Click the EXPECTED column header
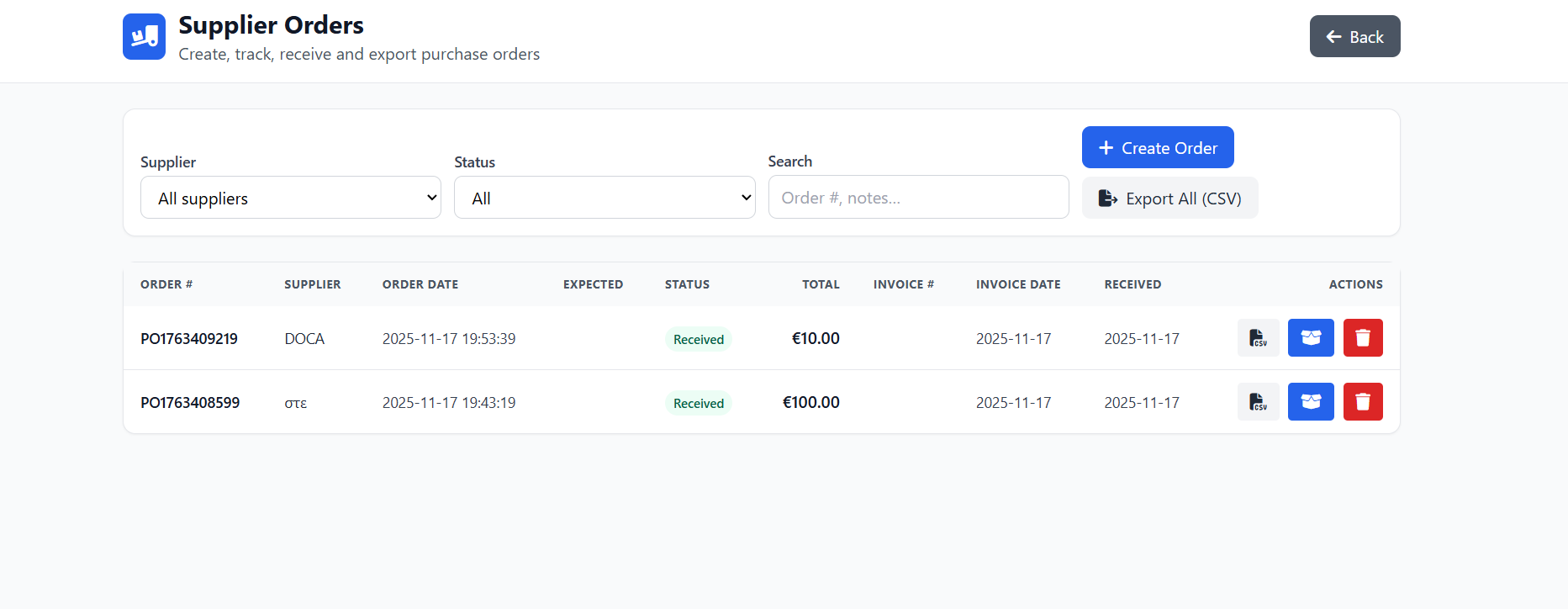 click(x=593, y=284)
